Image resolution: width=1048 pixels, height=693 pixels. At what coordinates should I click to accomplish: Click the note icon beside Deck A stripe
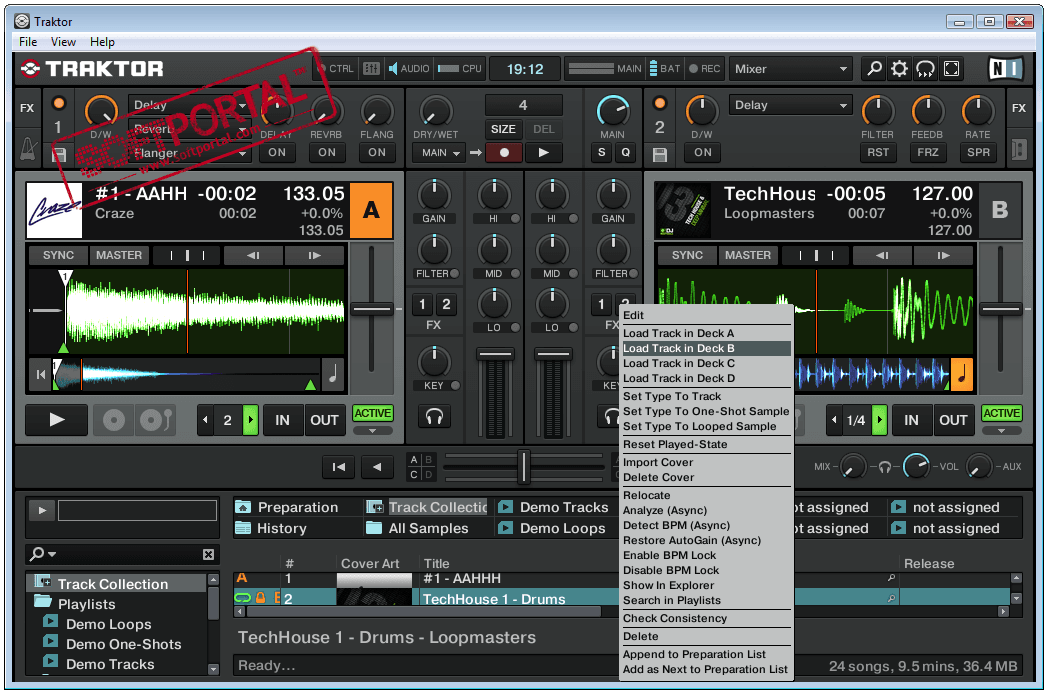pos(333,374)
